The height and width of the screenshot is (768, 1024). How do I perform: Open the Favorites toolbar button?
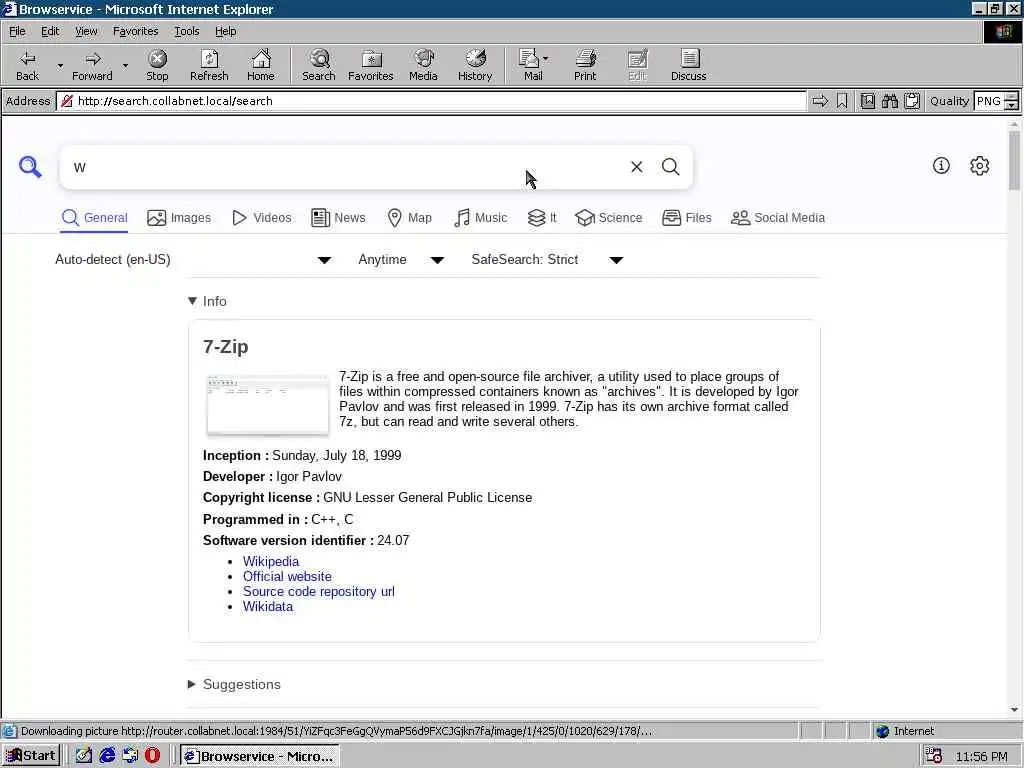pyautogui.click(x=370, y=65)
